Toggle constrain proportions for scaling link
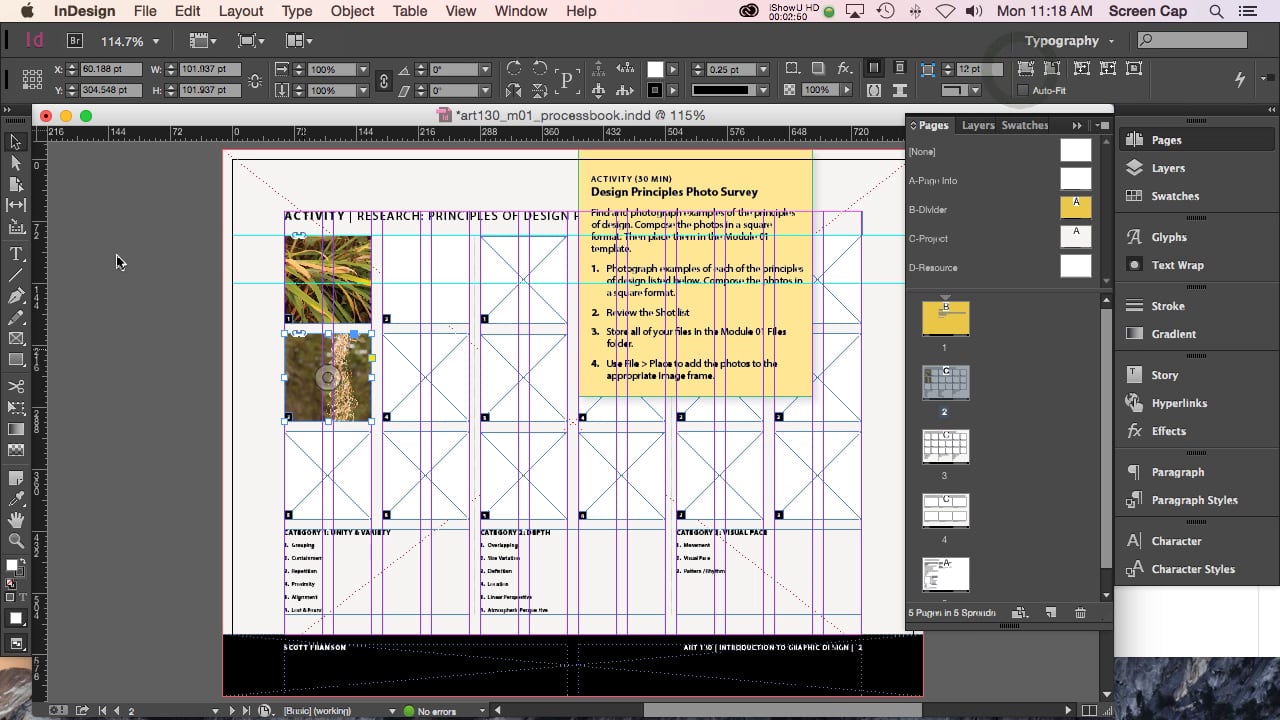This screenshot has height=720, width=1280. (x=383, y=80)
